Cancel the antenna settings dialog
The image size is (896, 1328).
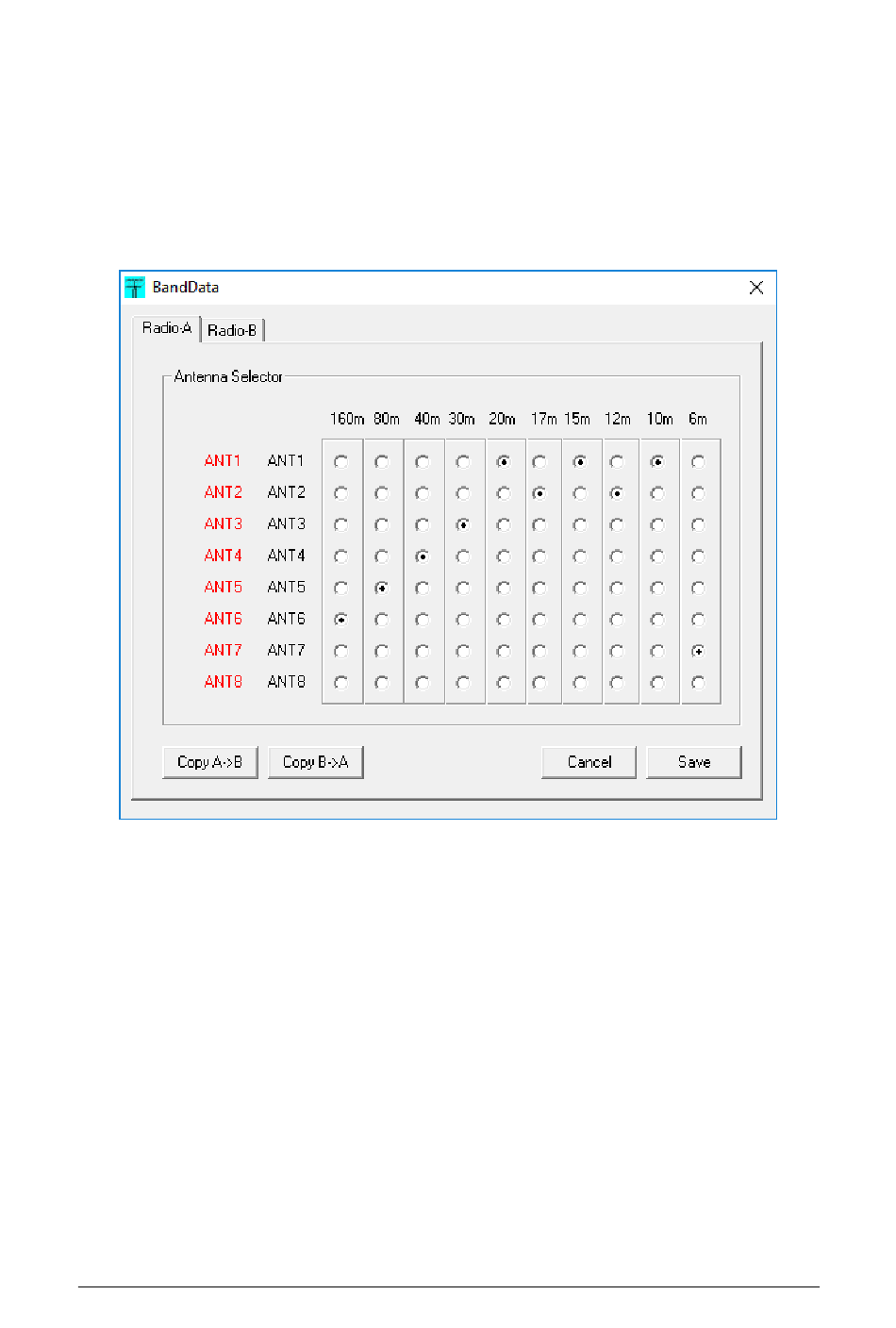coord(589,762)
